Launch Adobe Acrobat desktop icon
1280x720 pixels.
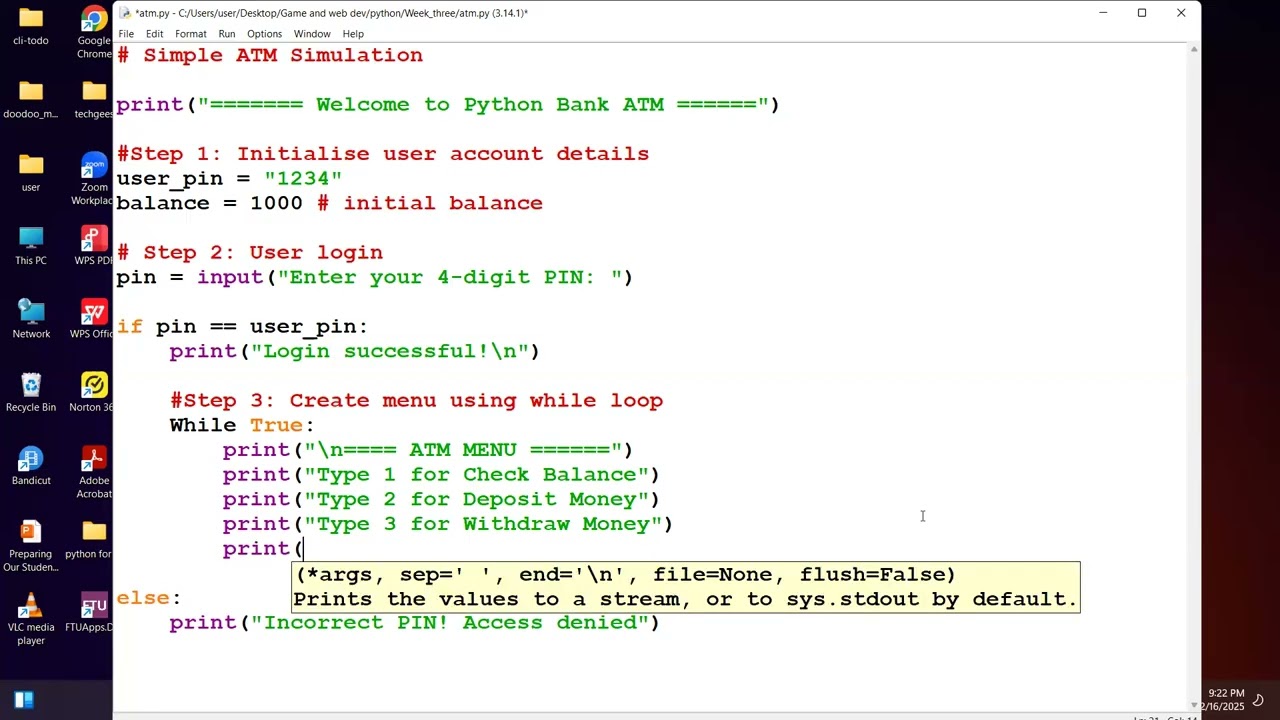pyautogui.click(x=94, y=473)
